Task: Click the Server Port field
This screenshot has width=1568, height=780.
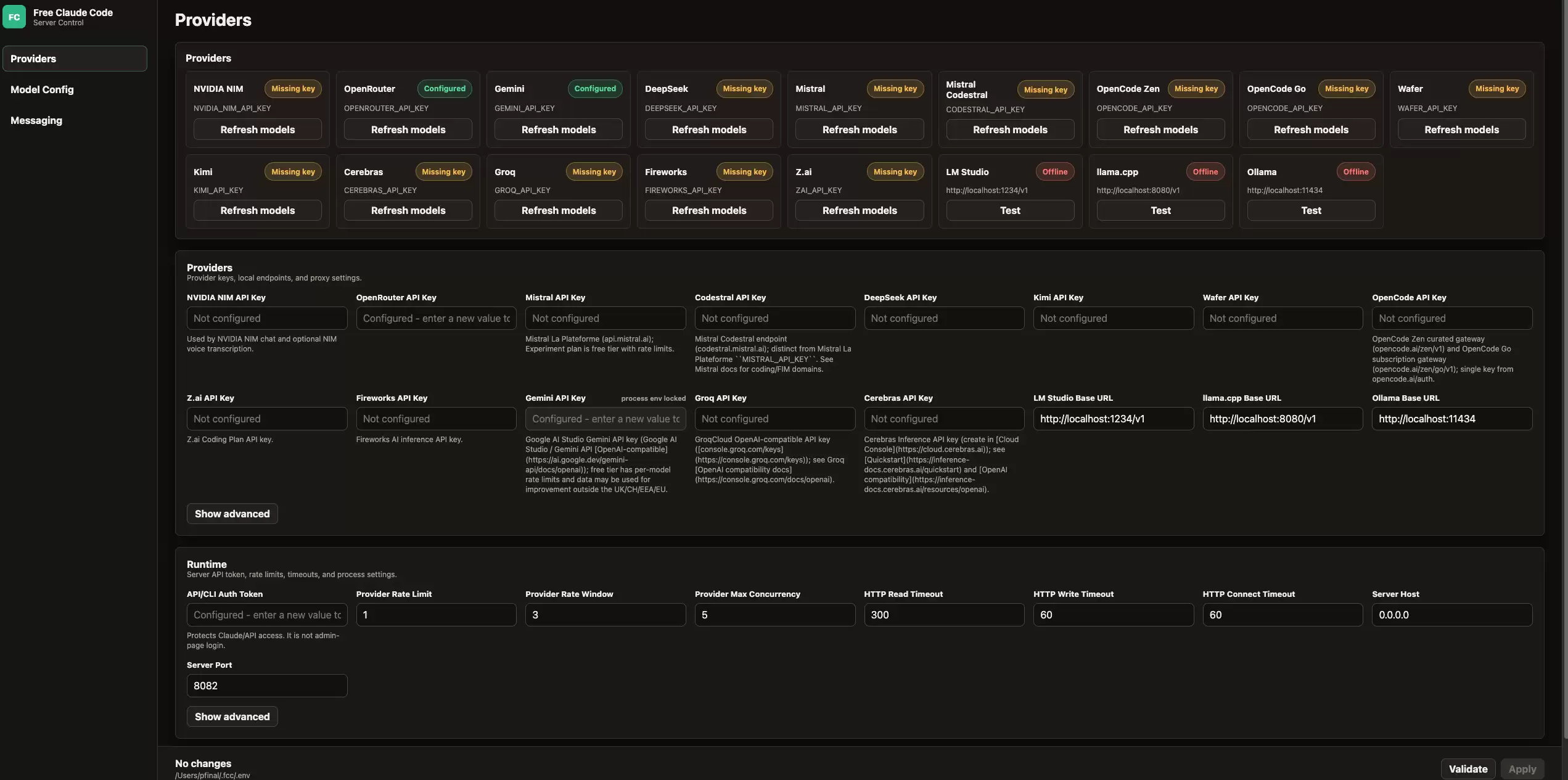Action: [x=267, y=686]
